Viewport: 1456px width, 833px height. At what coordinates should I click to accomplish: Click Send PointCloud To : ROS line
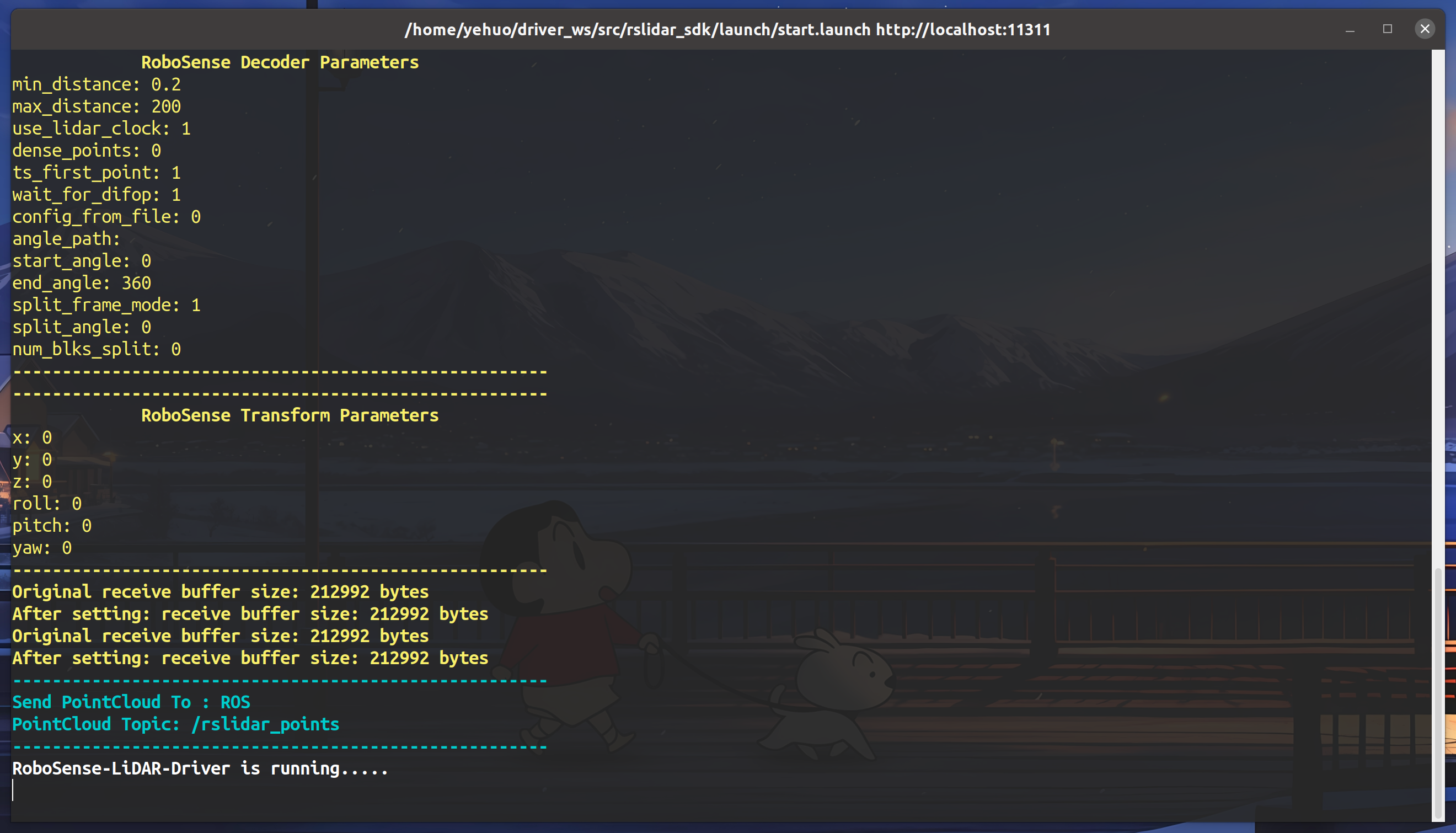[x=131, y=702]
